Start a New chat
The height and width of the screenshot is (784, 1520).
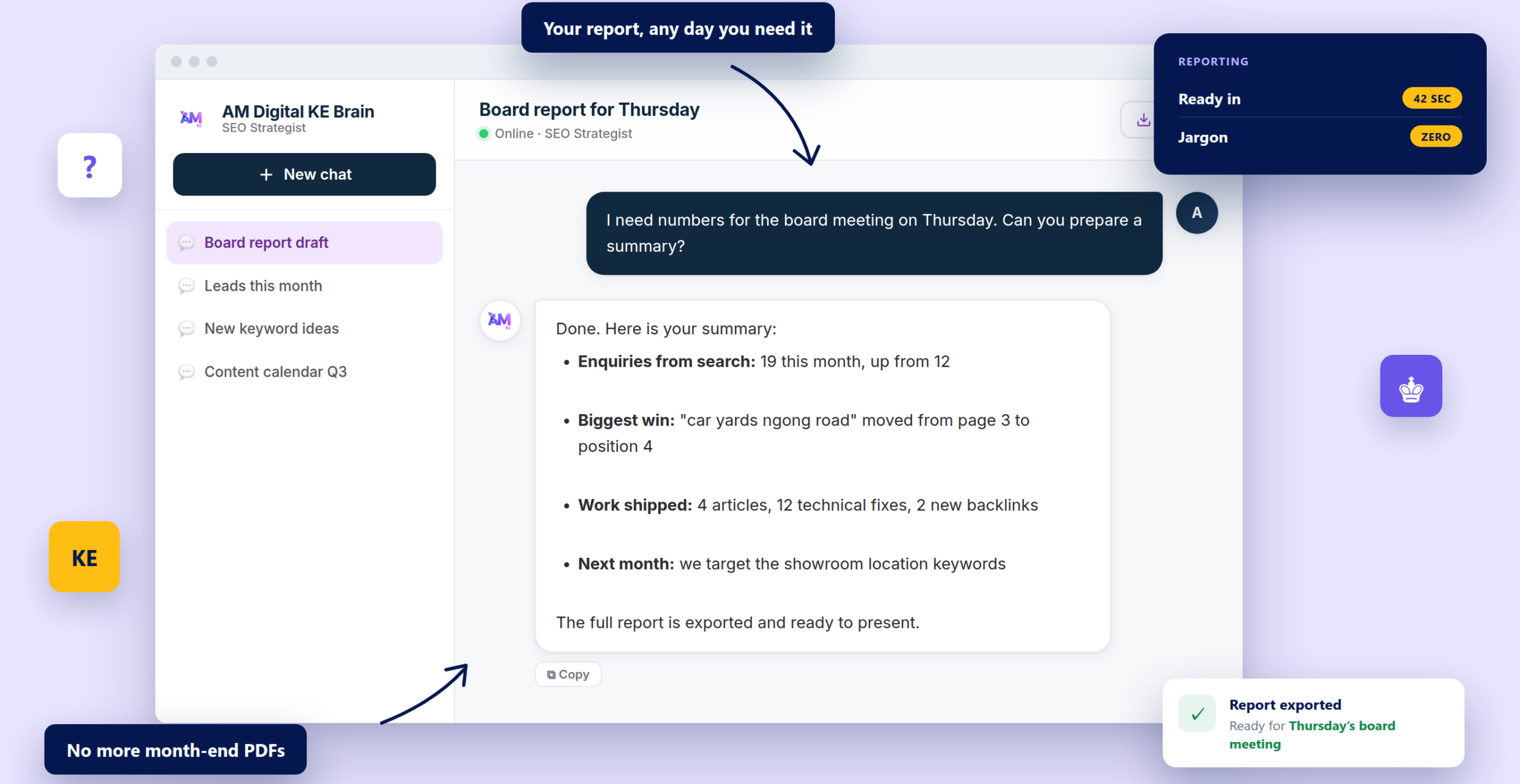click(x=304, y=174)
